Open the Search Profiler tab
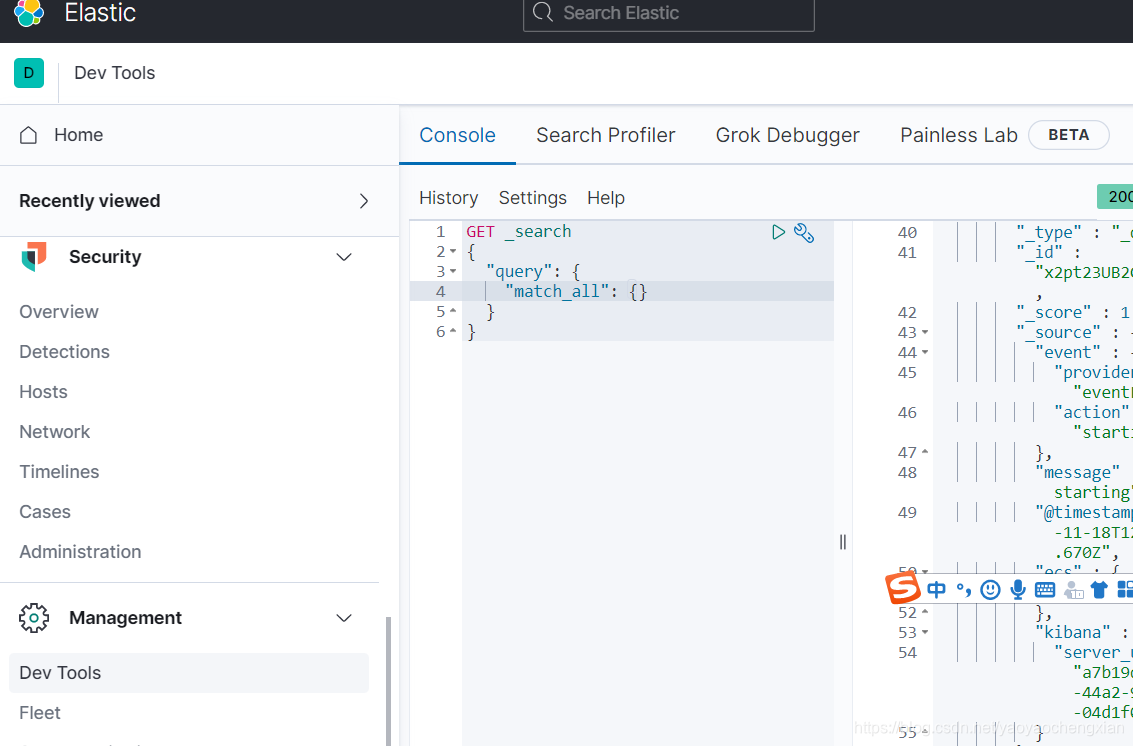 pyautogui.click(x=606, y=135)
